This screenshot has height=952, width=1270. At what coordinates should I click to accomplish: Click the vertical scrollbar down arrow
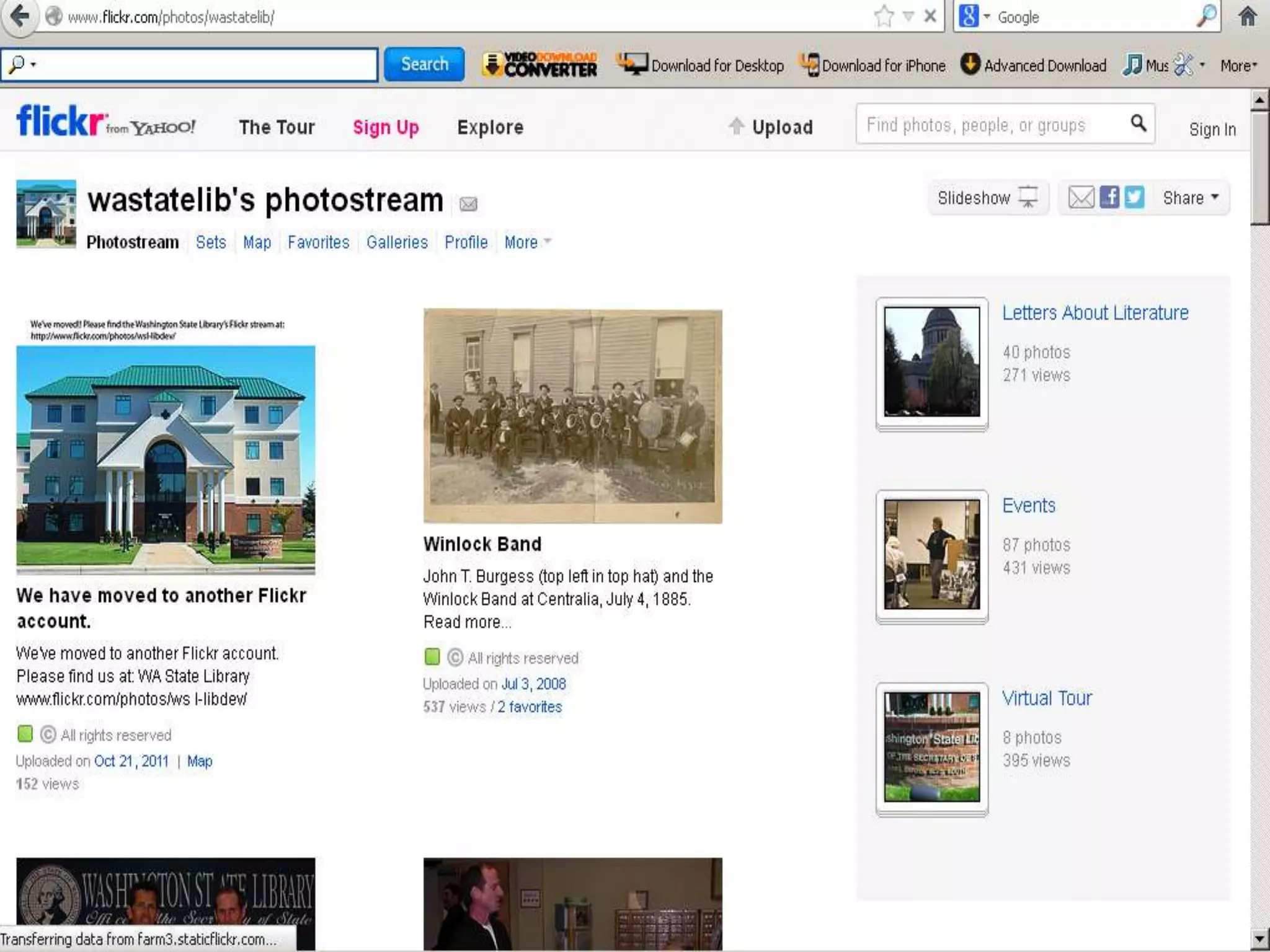coord(1259,939)
